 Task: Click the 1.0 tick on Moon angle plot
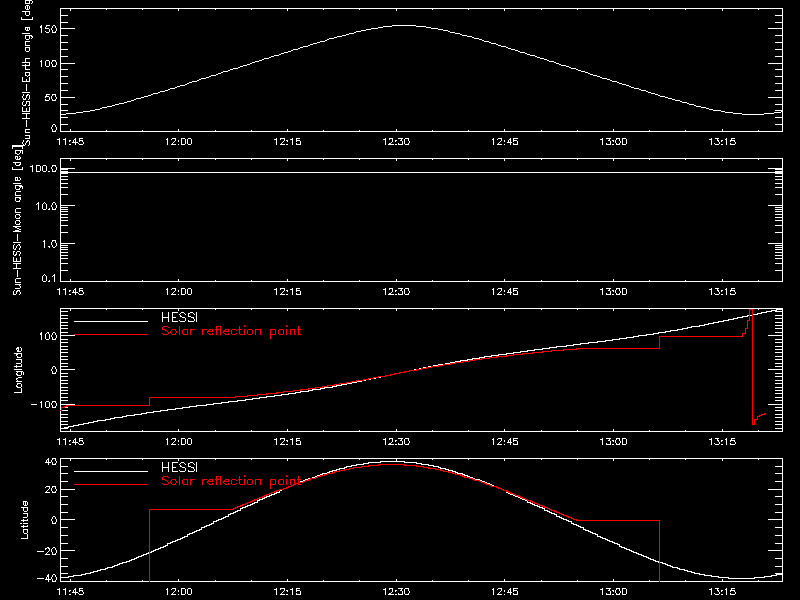[48, 244]
